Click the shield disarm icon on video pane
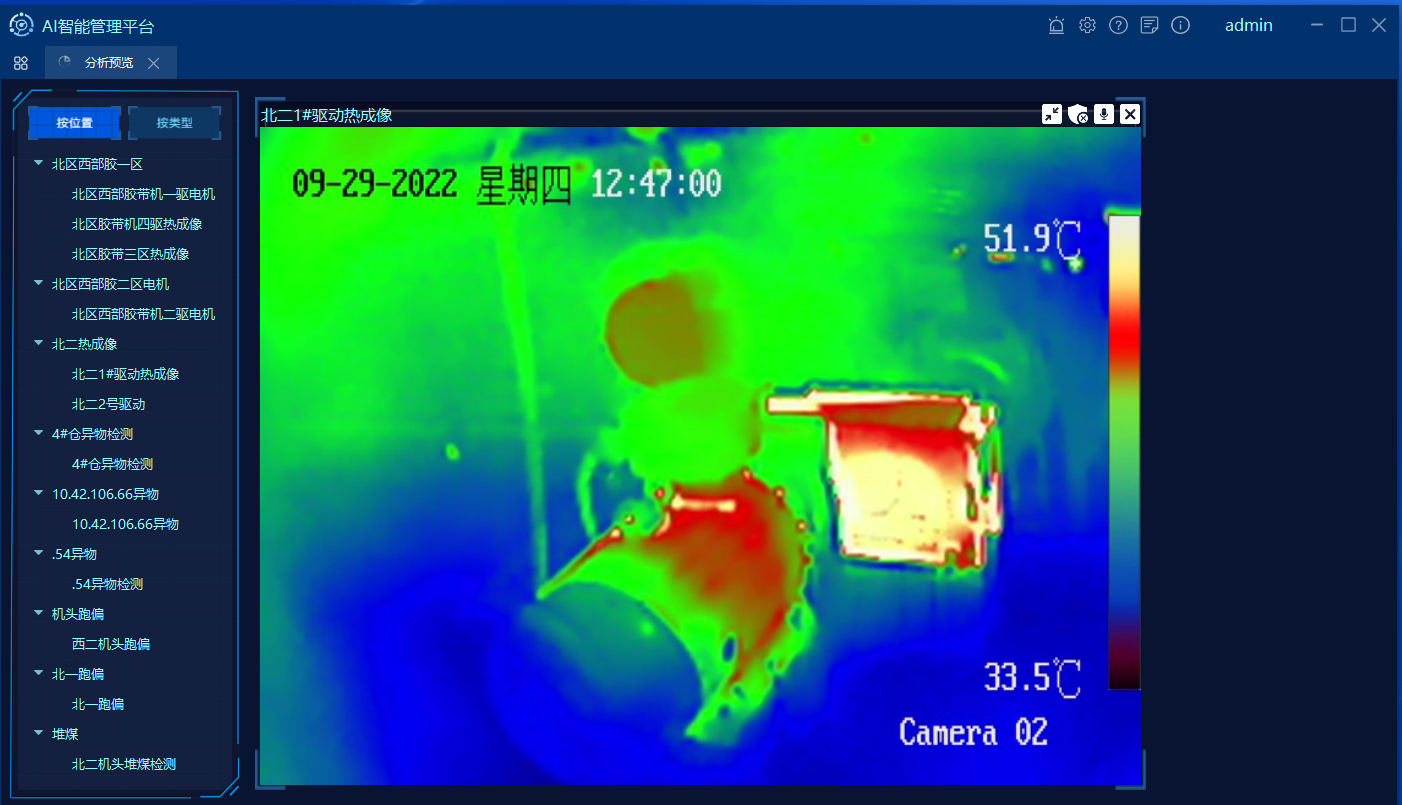The width and height of the screenshot is (1402, 805). pyautogui.click(x=1078, y=114)
